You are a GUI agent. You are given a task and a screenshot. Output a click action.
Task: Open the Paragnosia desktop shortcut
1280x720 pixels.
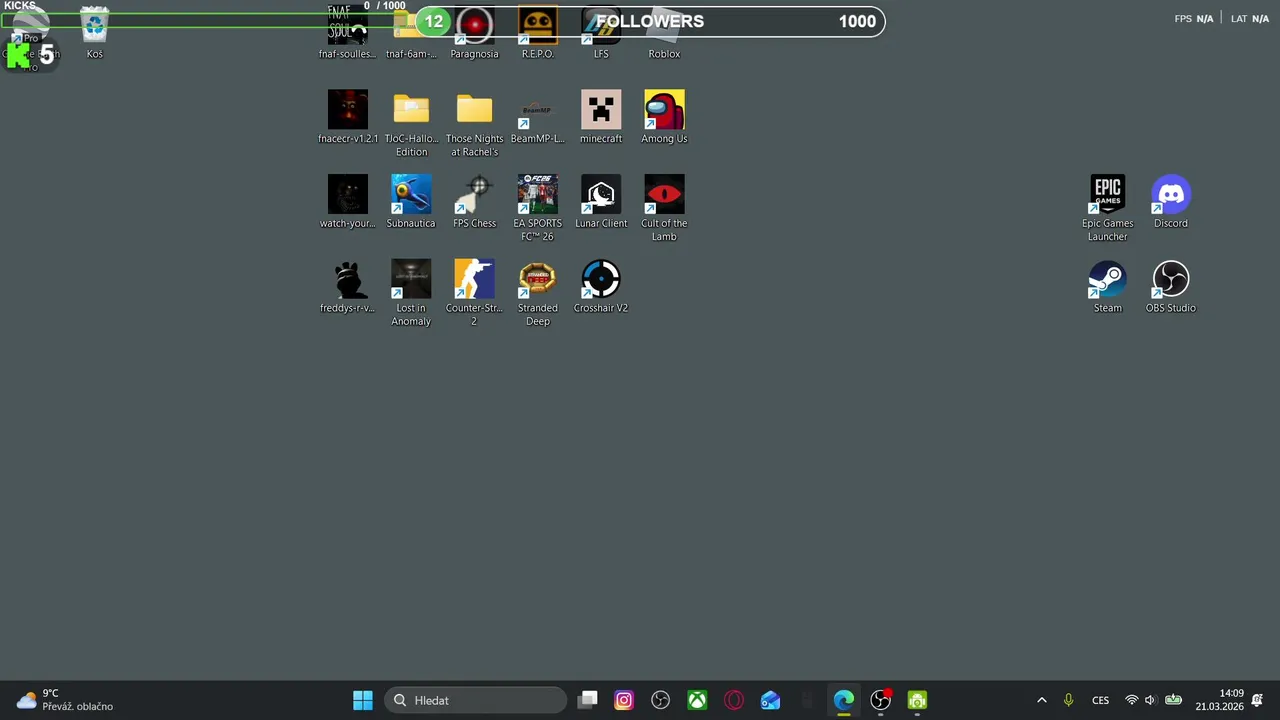point(474,33)
